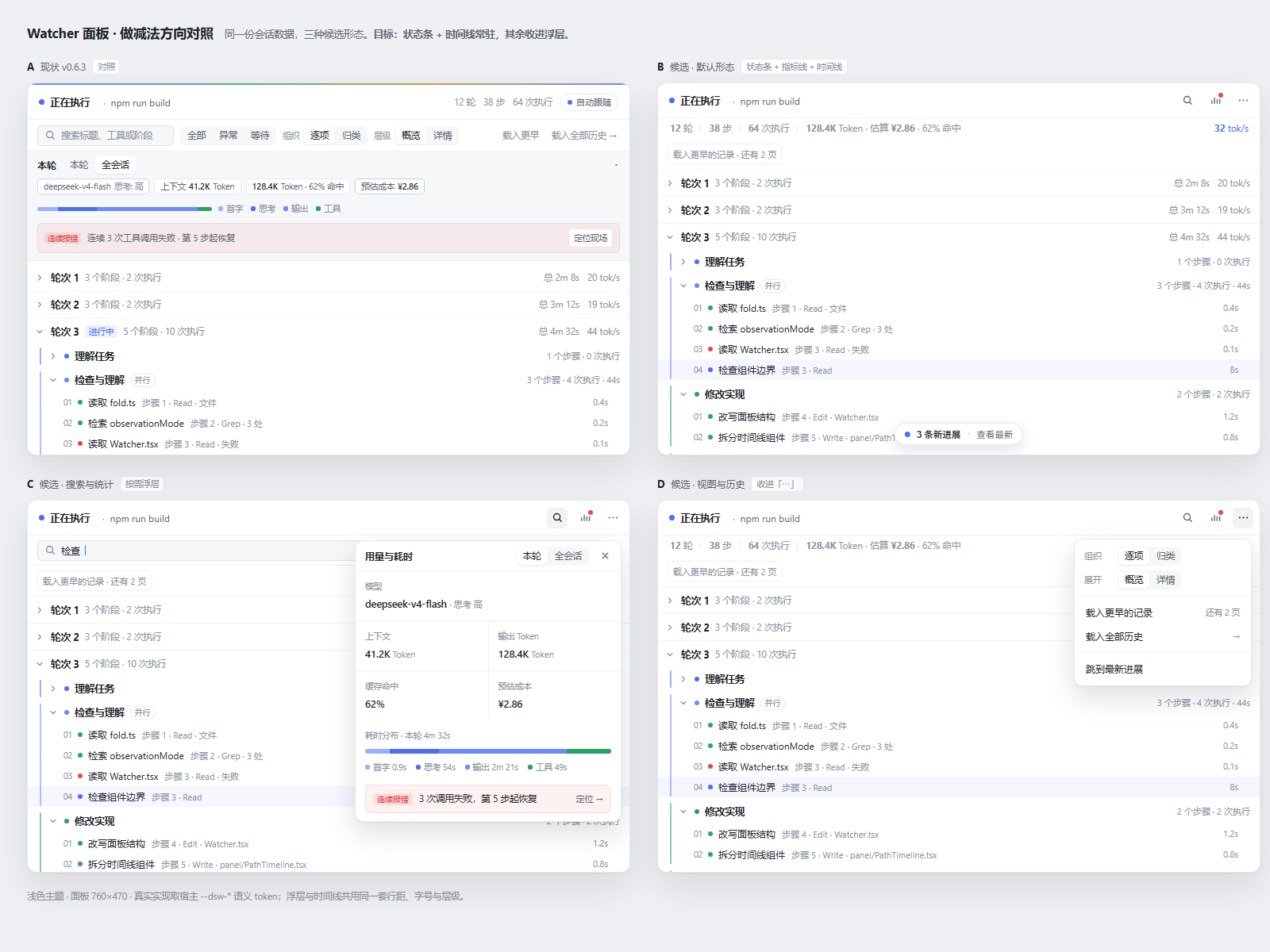
Task: Filter by 异常 tab in panel A
Action: pos(229,136)
